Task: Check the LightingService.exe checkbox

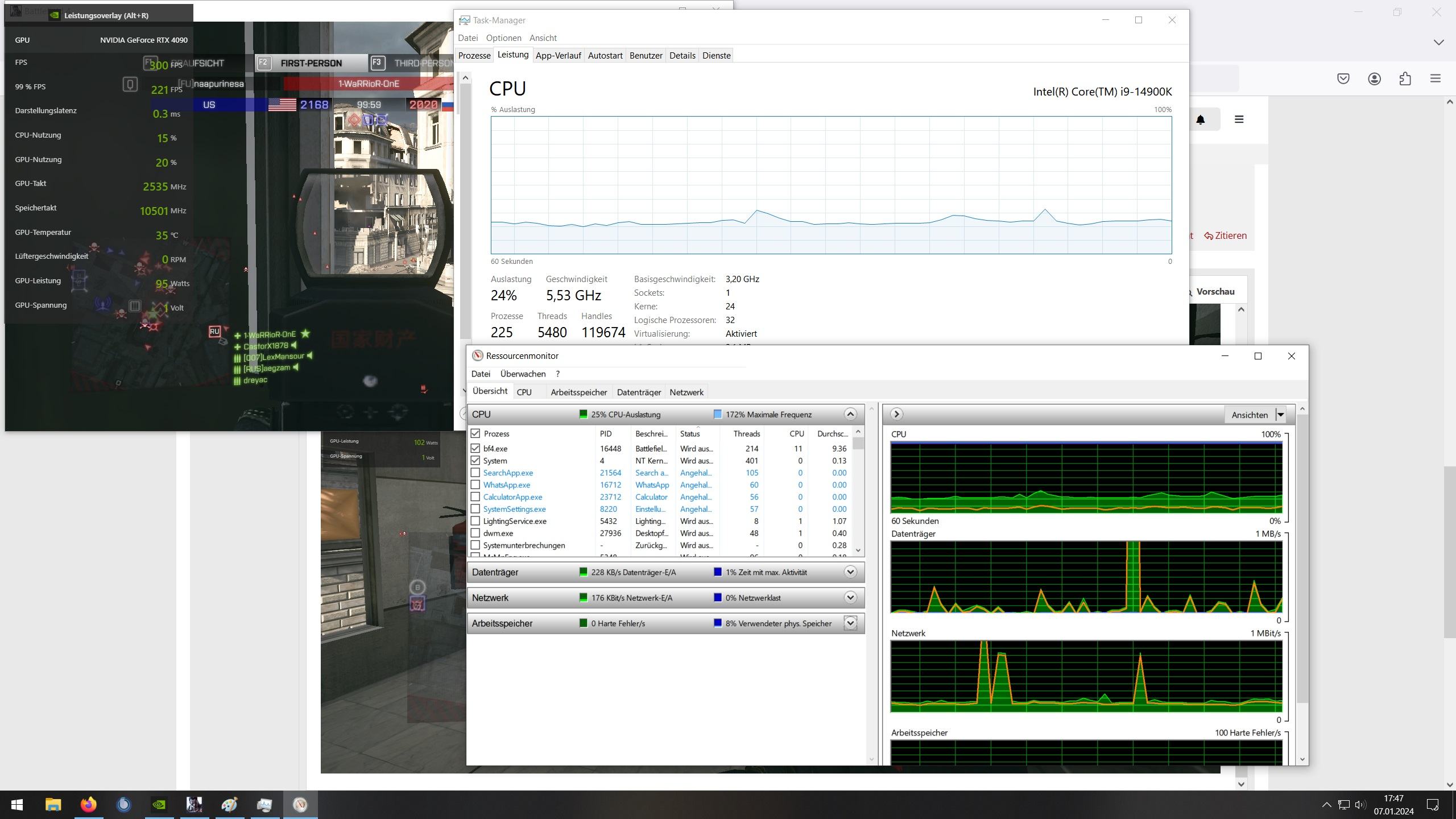Action: [475, 521]
